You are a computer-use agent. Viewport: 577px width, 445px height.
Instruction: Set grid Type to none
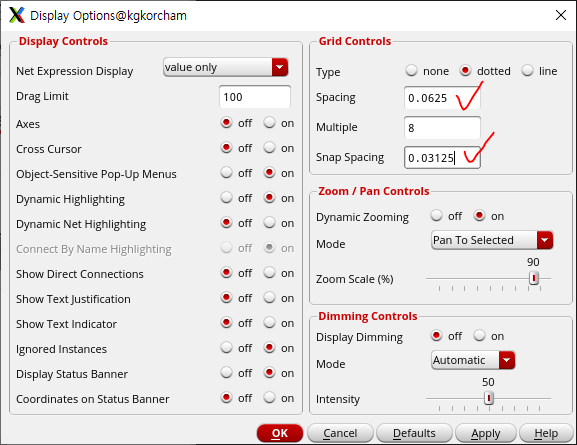[411, 70]
